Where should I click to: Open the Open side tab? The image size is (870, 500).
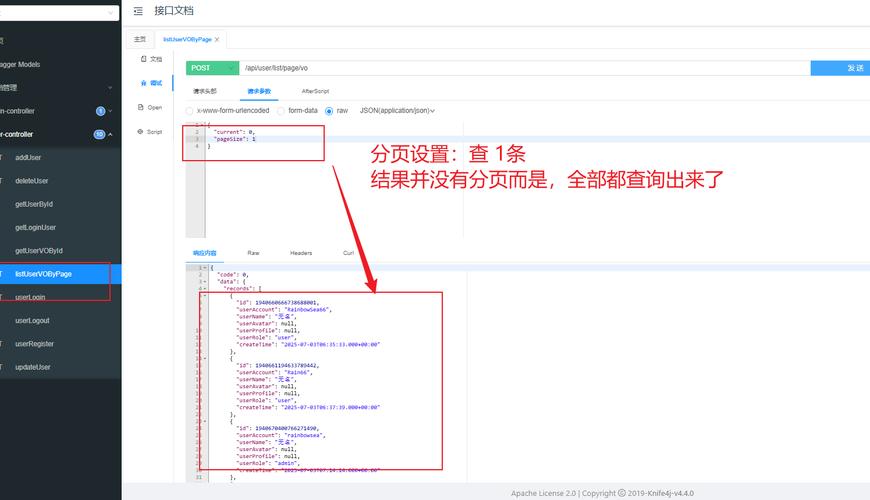pos(150,108)
